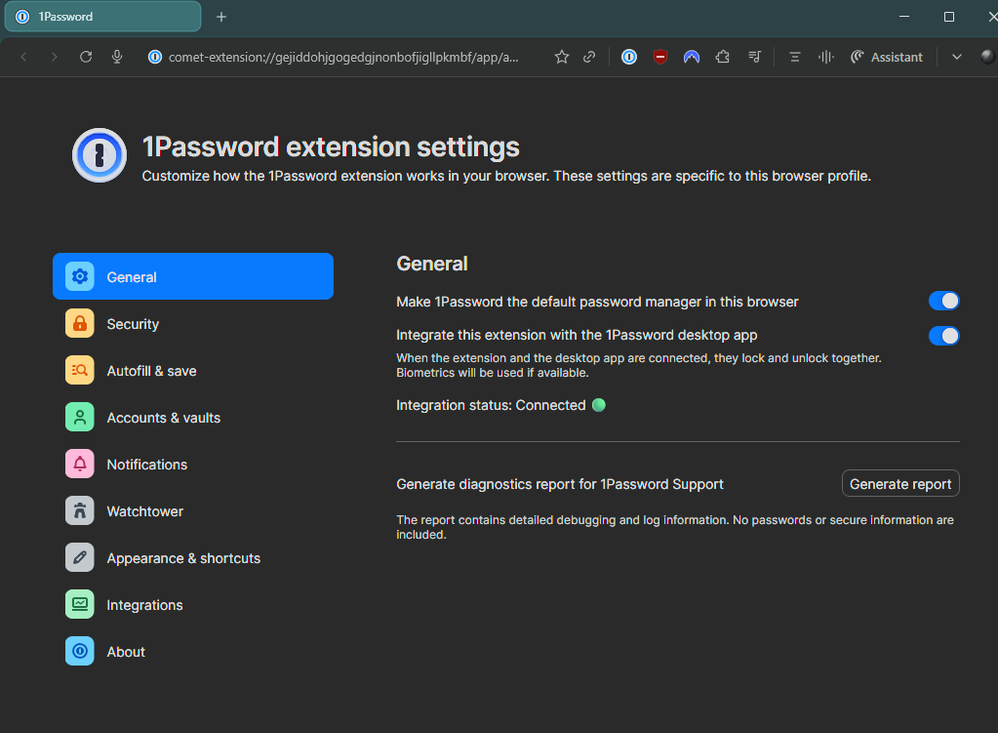
Task: Go to Autofill & save settings
Action: [x=151, y=371]
